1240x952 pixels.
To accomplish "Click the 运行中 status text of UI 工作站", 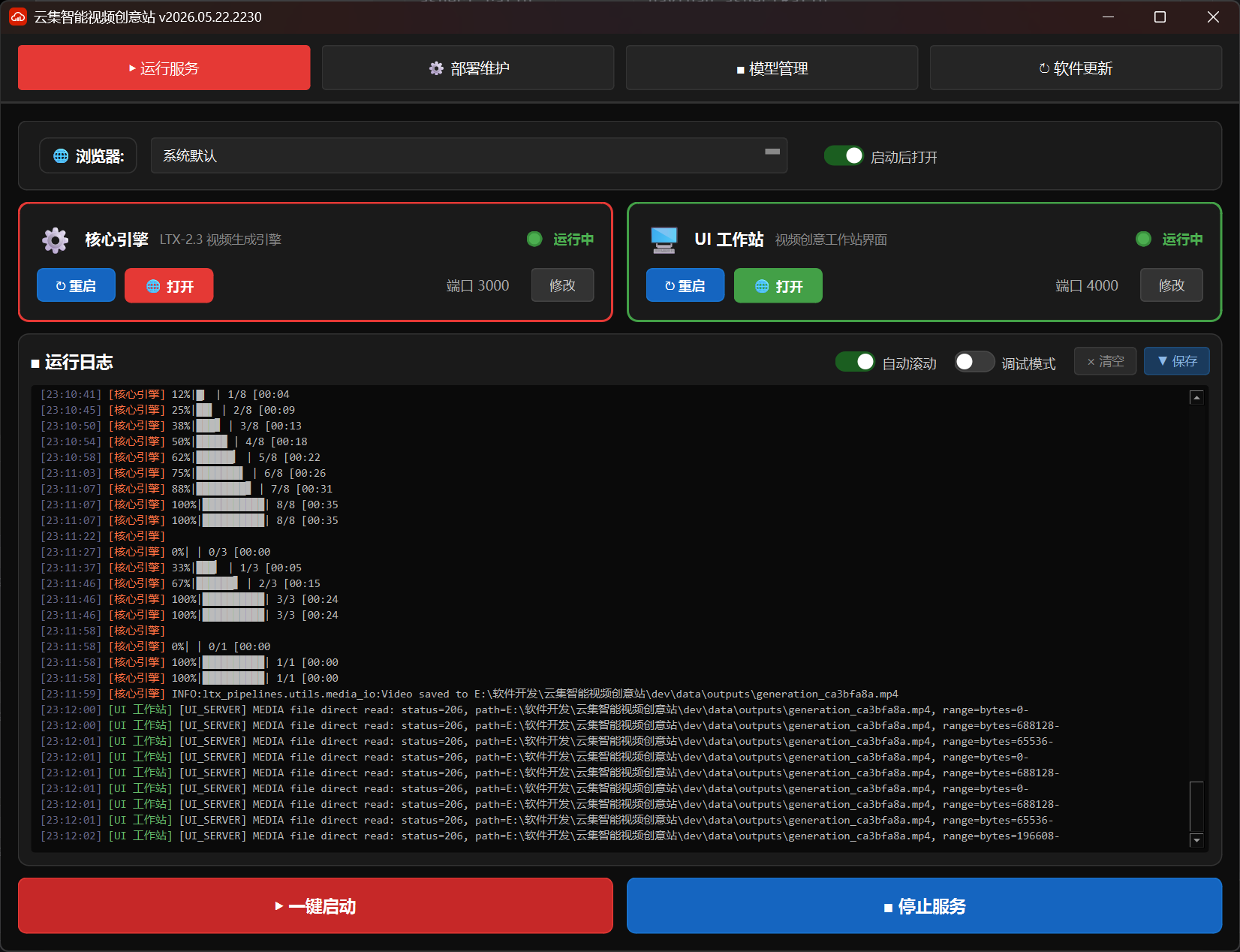I will pos(1182,239).
